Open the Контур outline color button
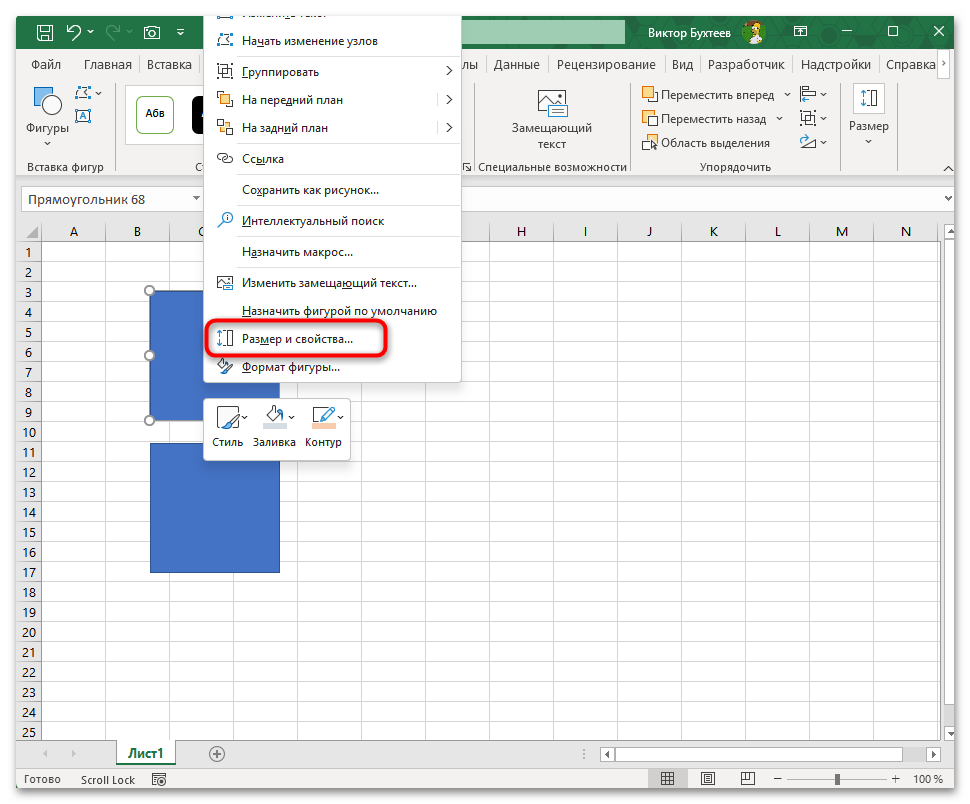 click(x=324, y=427)
